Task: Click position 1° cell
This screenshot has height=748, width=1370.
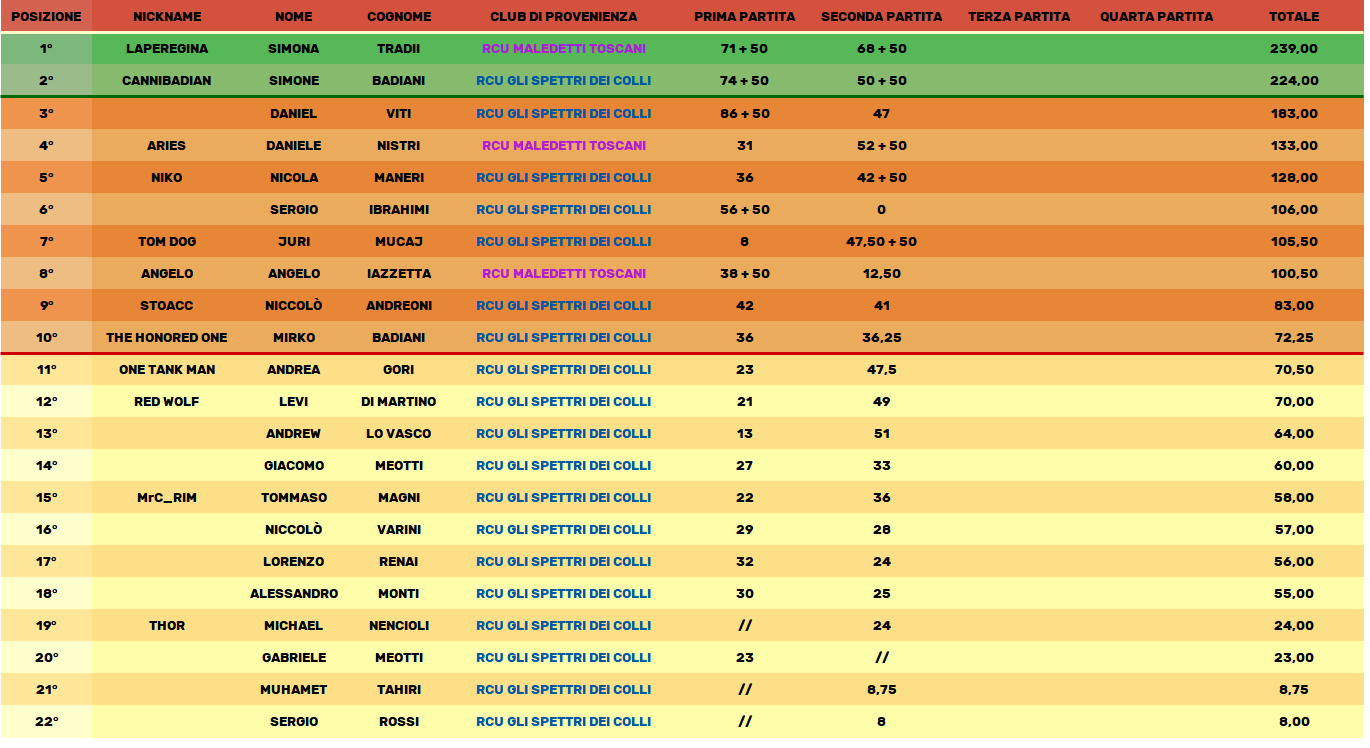Action: 46,49
